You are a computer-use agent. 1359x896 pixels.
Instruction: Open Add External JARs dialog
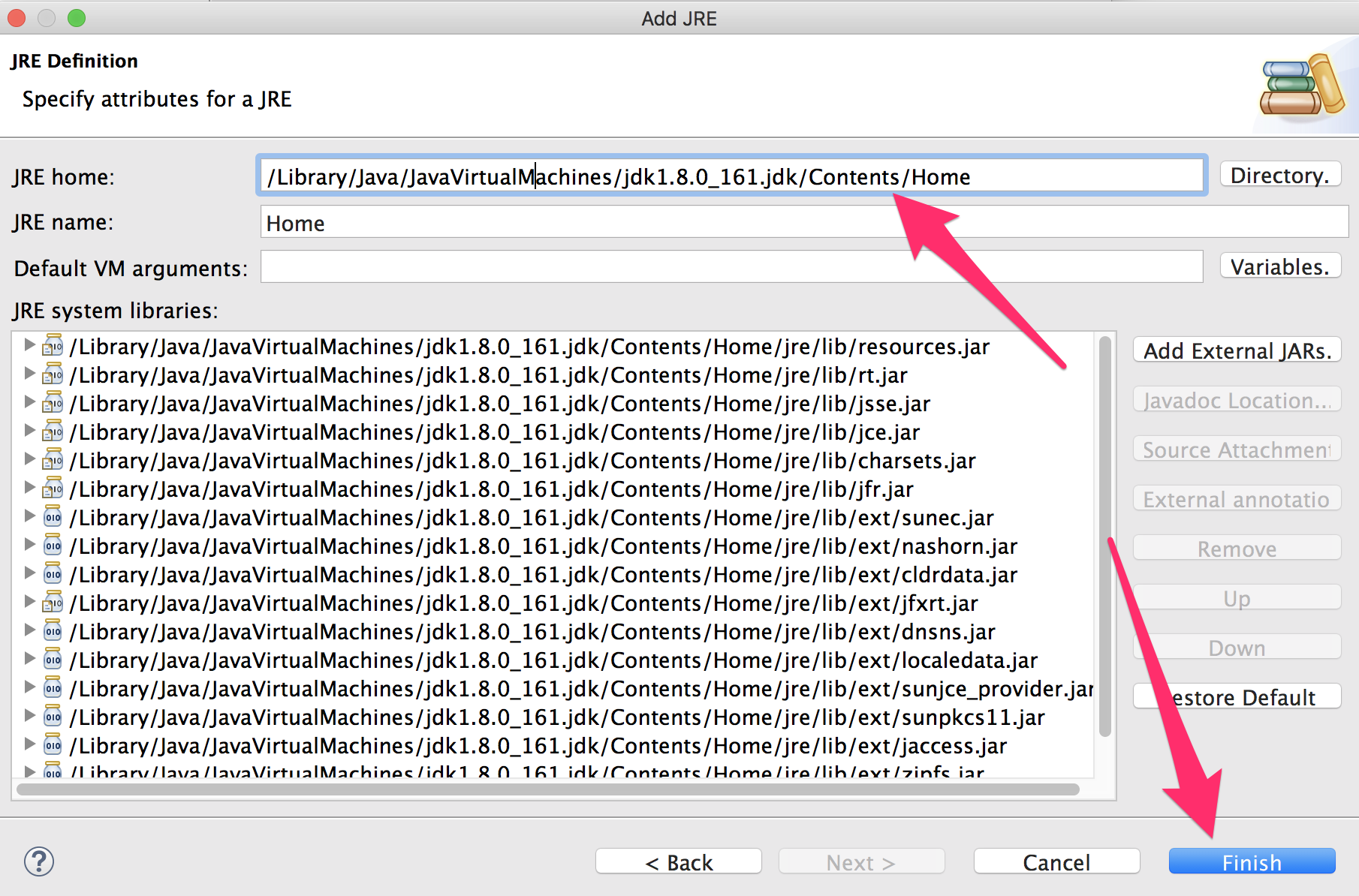pyautogui.click(x=1237, y=350)
